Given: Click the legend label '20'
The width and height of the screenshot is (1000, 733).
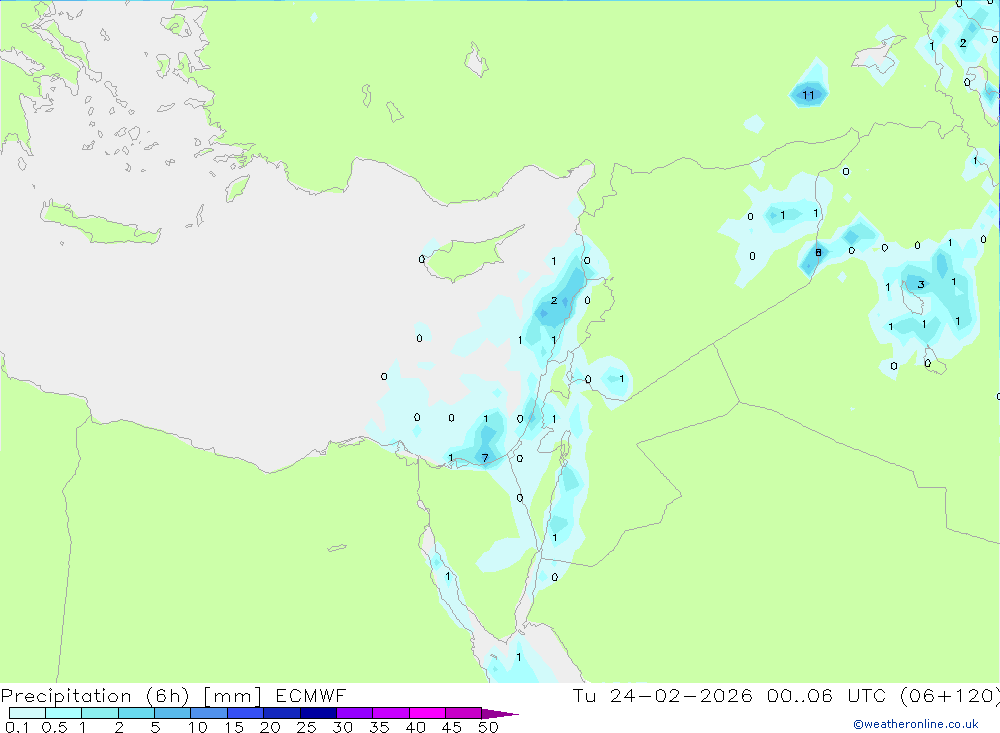Looking at the screenshot, I should (270, 727).
